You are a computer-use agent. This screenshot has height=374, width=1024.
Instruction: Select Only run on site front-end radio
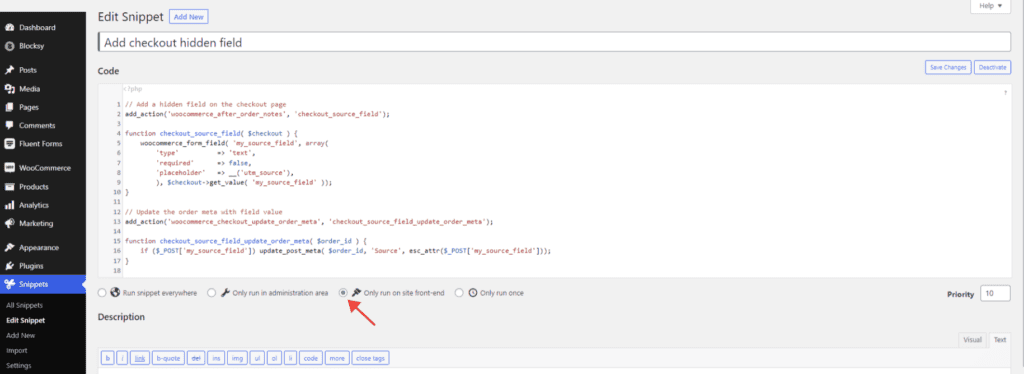[343, 293]
